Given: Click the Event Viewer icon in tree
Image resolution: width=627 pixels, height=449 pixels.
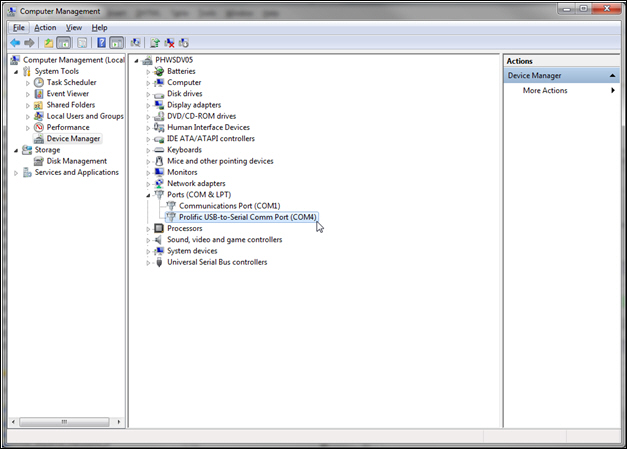Looking at the screenshot, I should tap(38, 94).
